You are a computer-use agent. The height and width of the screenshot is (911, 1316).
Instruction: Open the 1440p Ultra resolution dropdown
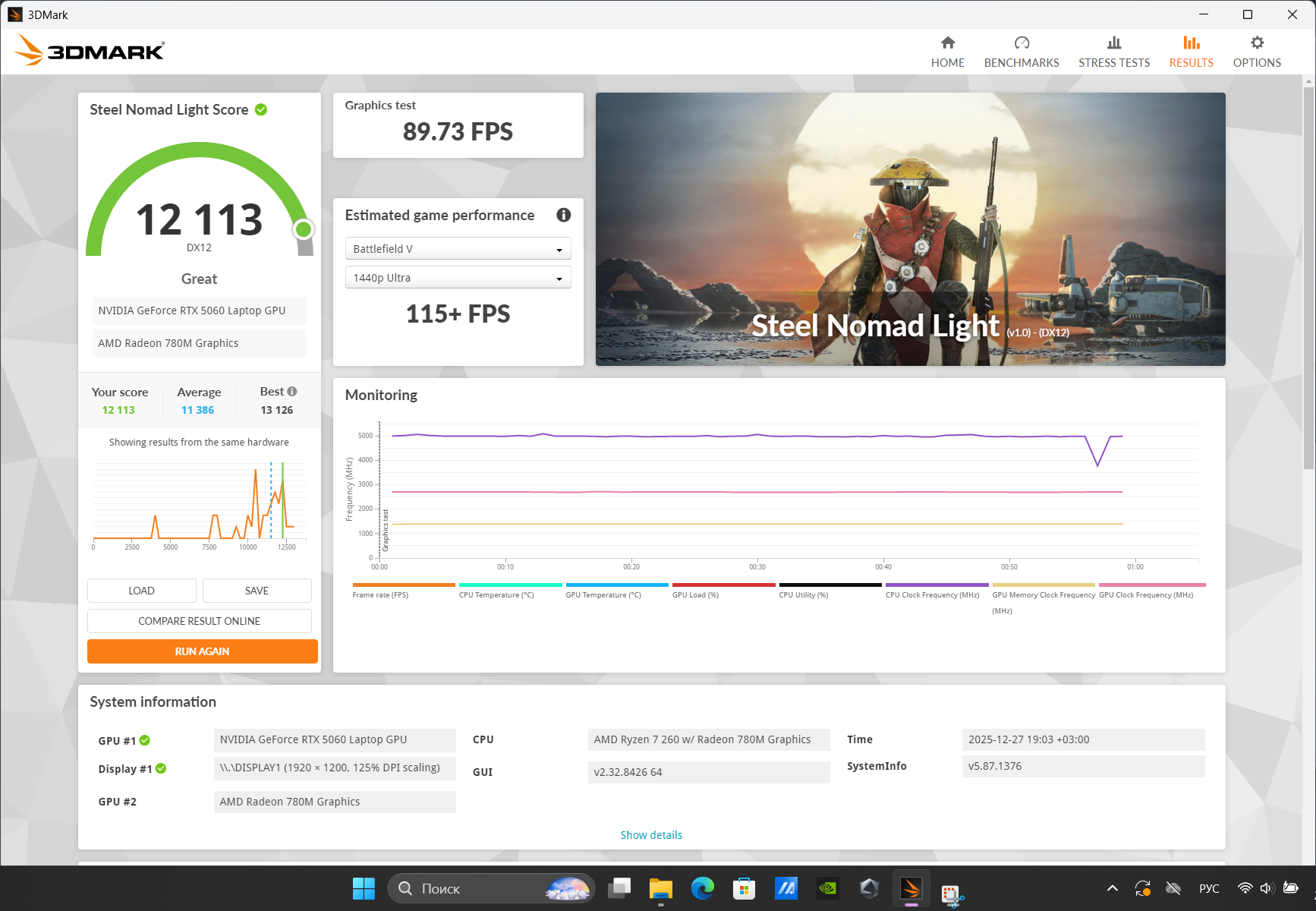458,278
